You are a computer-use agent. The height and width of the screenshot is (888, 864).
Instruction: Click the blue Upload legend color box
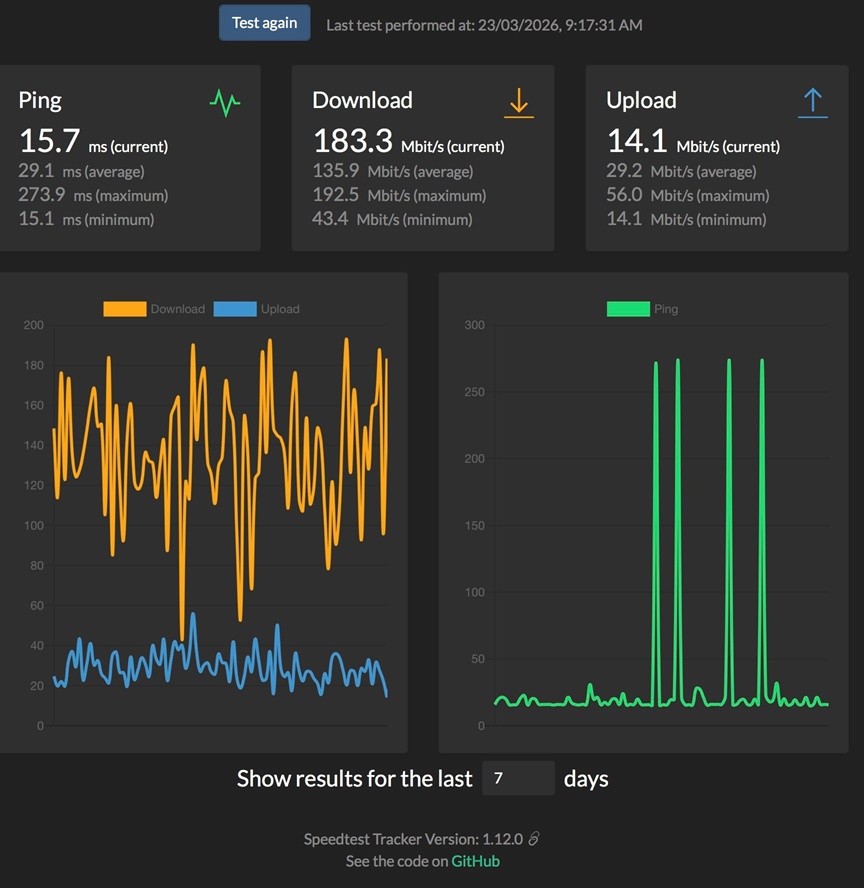tap(235, 309)
